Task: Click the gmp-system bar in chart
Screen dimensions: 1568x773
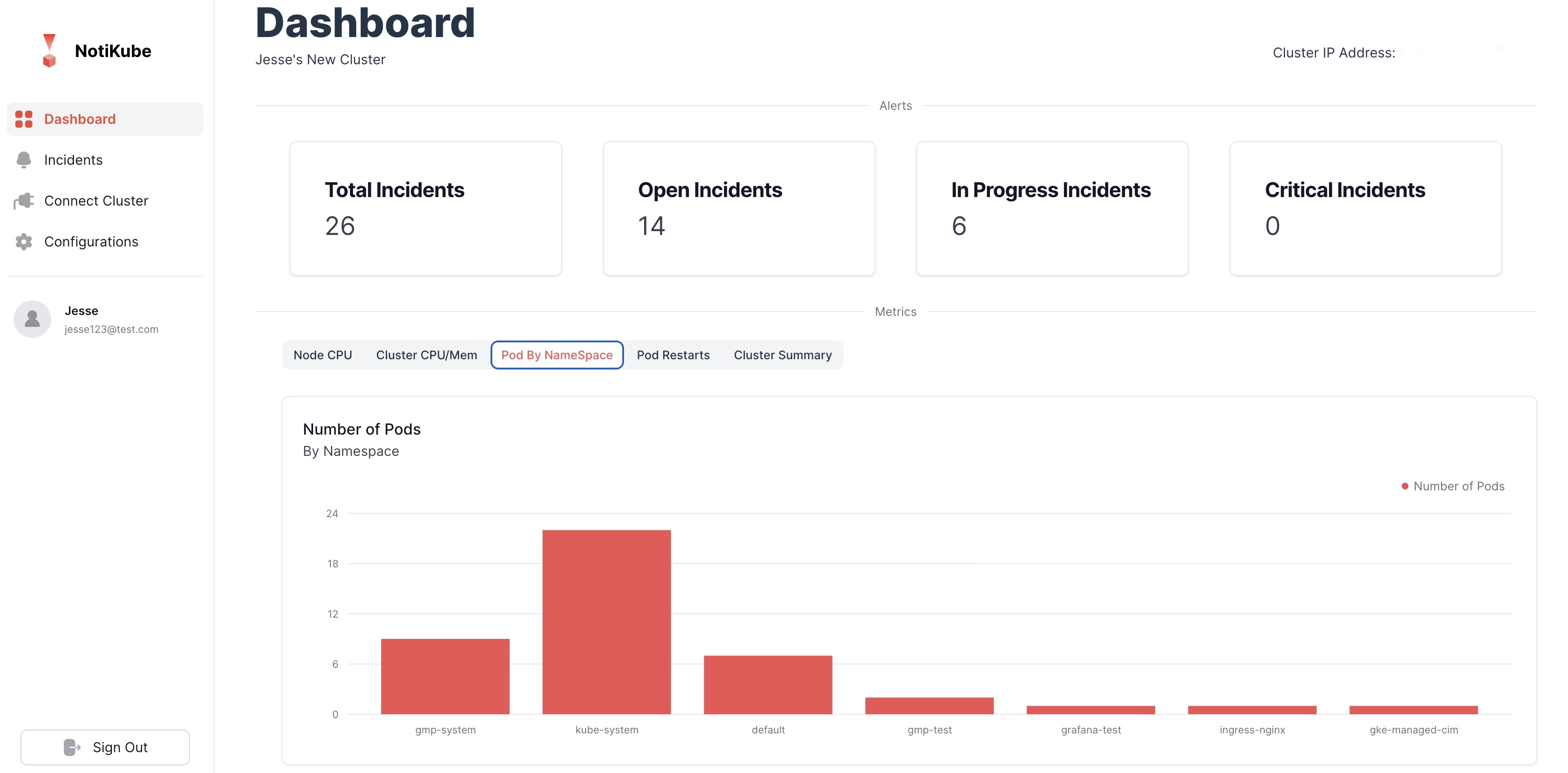Action: pyautogui.click(x=445, y=676)
